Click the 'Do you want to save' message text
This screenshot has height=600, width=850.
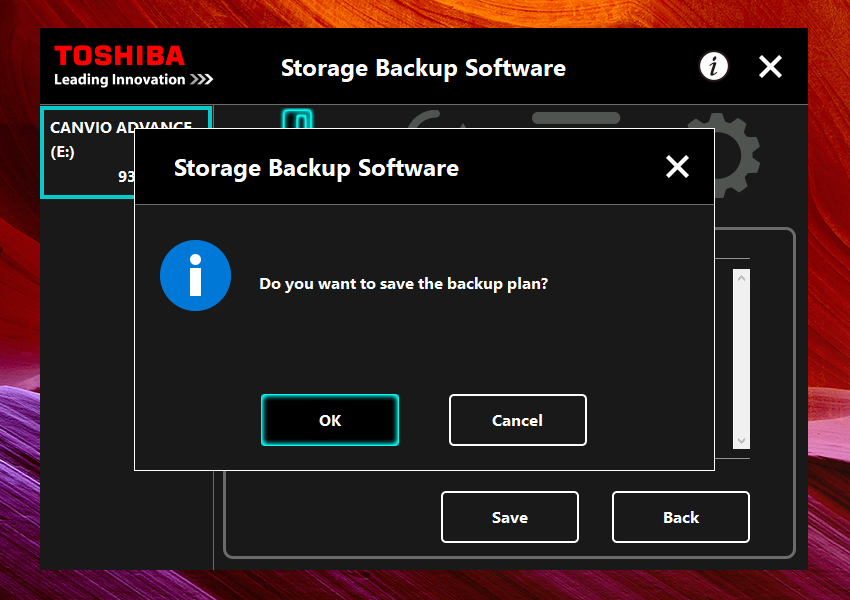(x=403, y=284)
